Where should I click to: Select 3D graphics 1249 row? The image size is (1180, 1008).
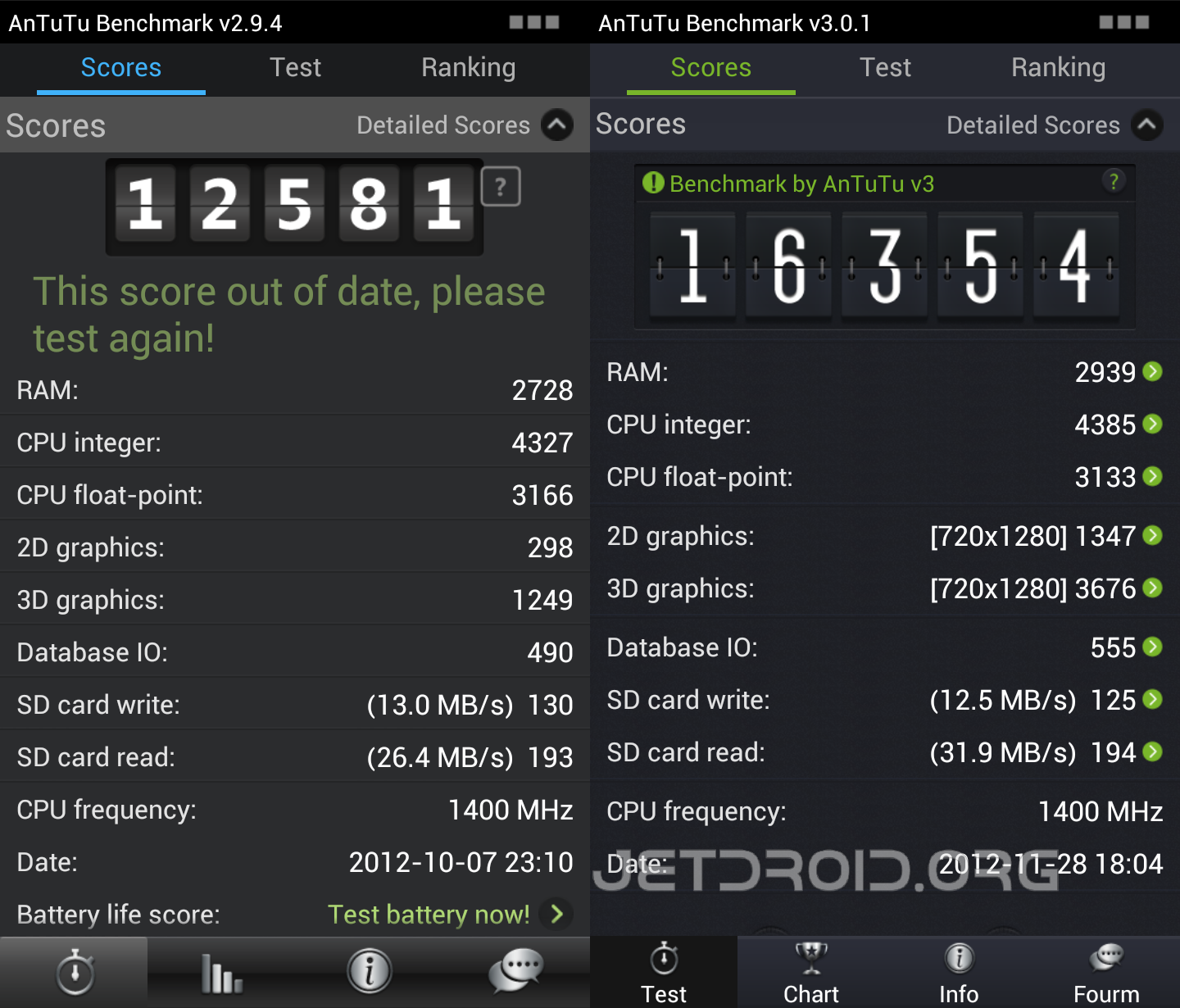(x=295, y=600)
